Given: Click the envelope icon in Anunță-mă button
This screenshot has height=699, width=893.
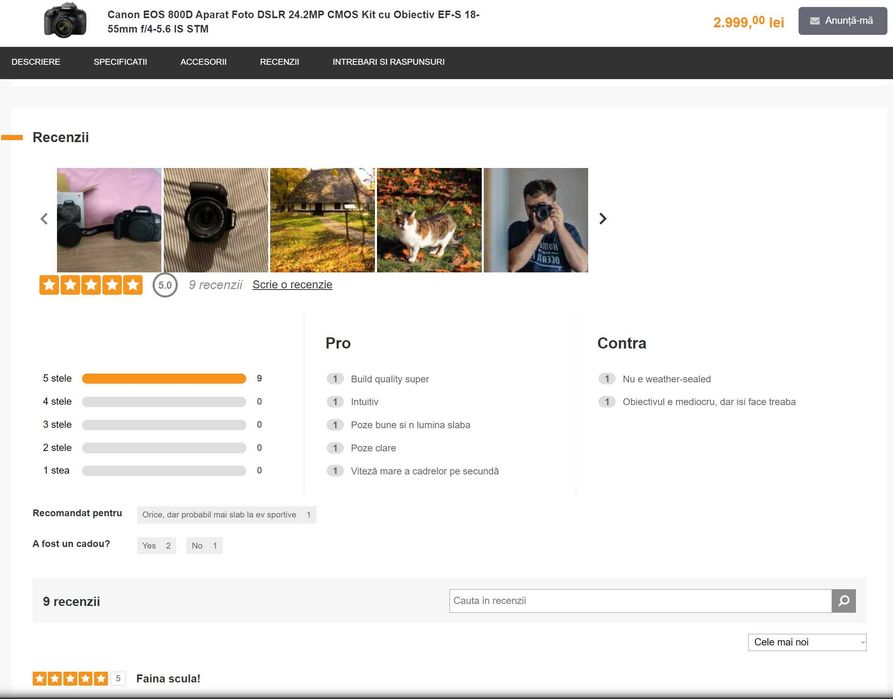Looking at the screenshot, I should pos(815,21).
